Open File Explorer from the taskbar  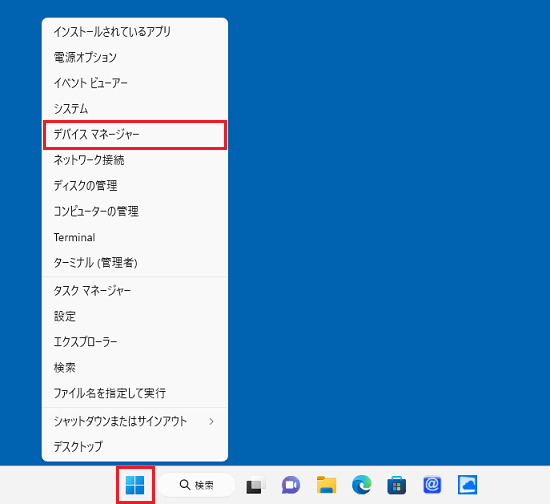tap(326, 485)
